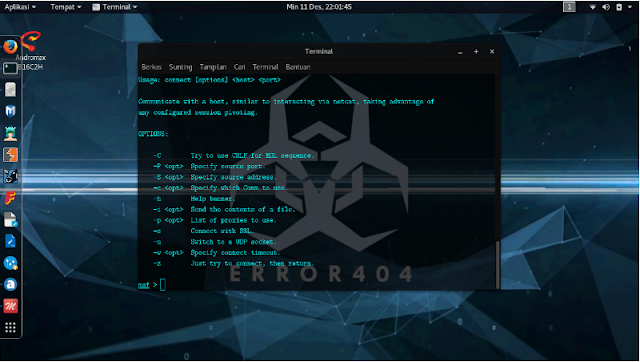Image resolution: width=640 pixels, height=362 pixels.
Task: Open the Cari menu in Terminal
Action: [240, 67]
